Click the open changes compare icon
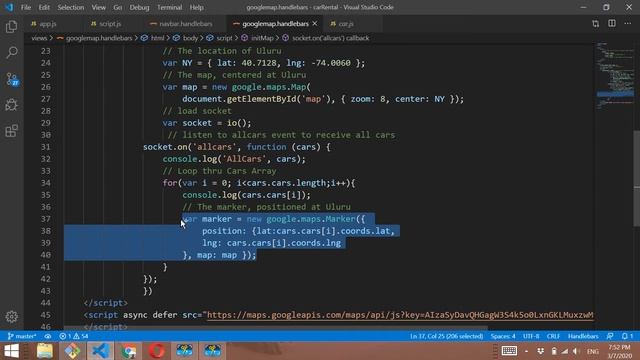Screen dimensions: 640x360 596,24
